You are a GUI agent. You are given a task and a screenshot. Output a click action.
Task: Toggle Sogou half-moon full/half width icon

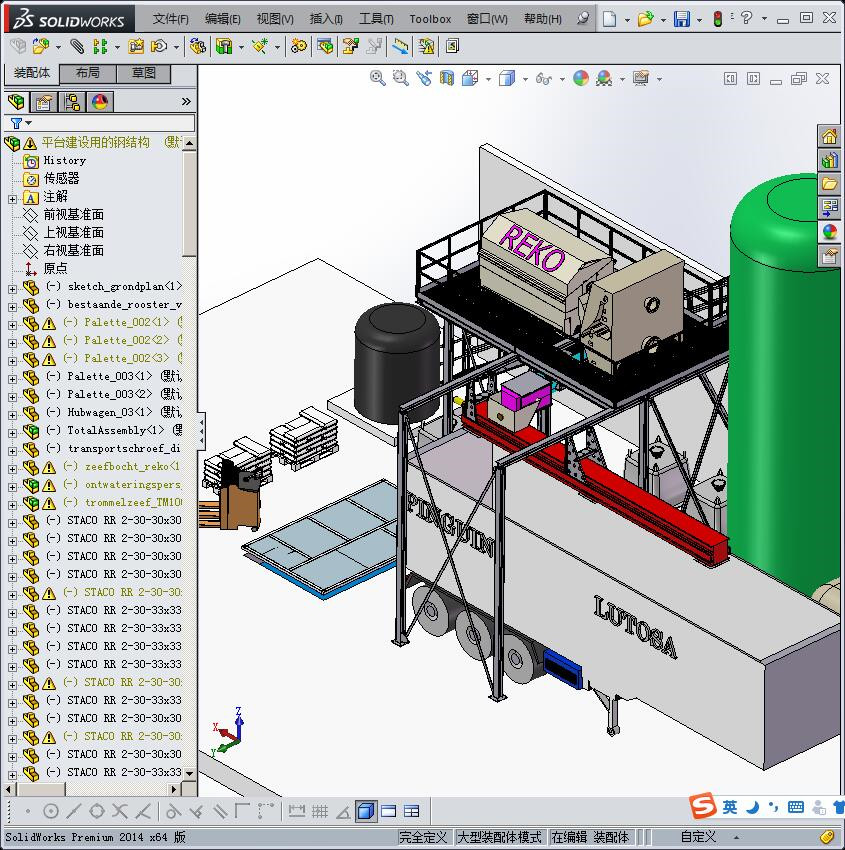point(752,808)
